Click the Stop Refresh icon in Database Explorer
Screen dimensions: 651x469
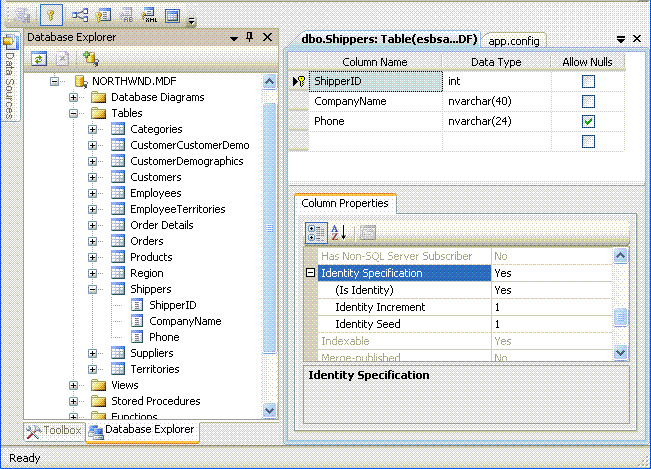(x=62, y=59)
